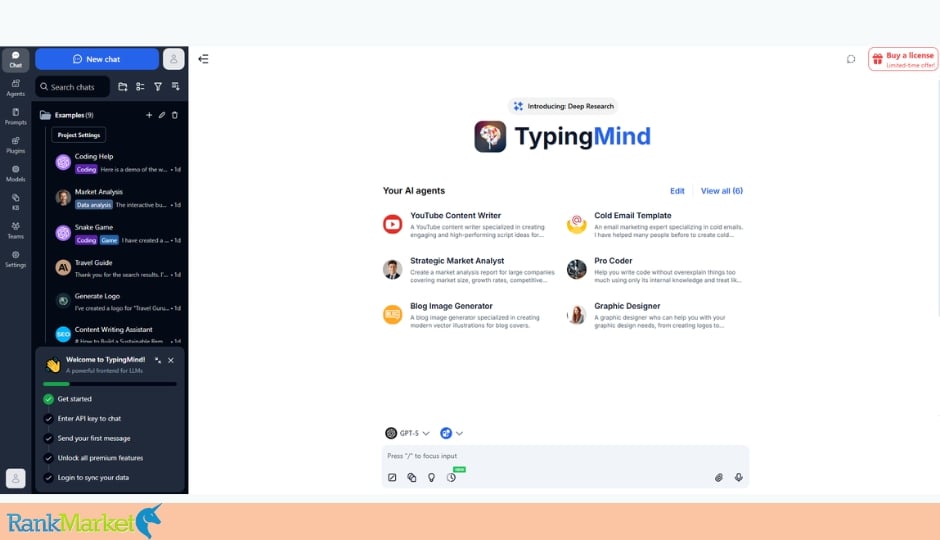Click the clock icon with new badge
This screenshot has height=540, width=940.
coord(451,477)
